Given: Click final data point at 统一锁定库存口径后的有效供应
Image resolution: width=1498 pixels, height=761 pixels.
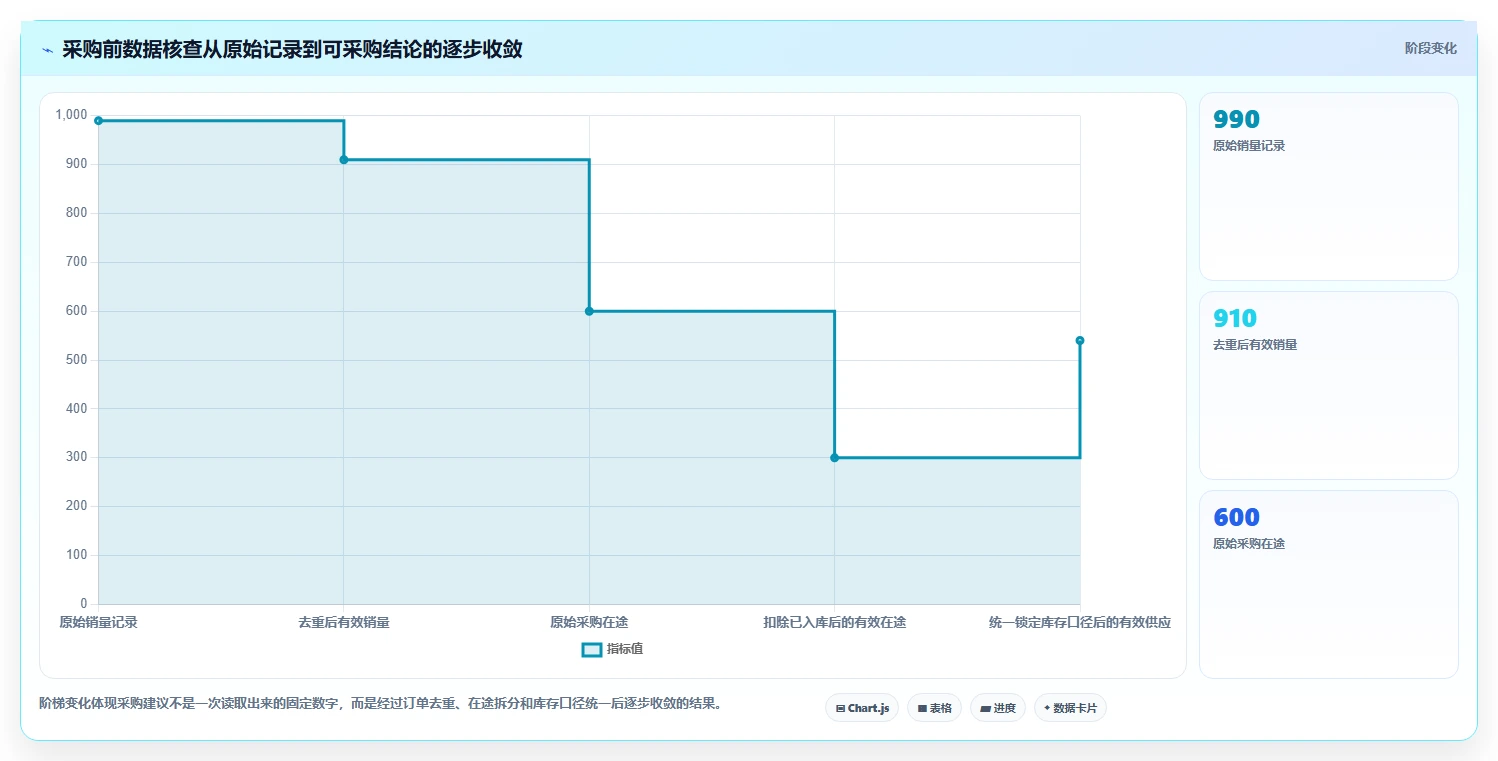Looking at the screenshot, I should (1080, 341).
